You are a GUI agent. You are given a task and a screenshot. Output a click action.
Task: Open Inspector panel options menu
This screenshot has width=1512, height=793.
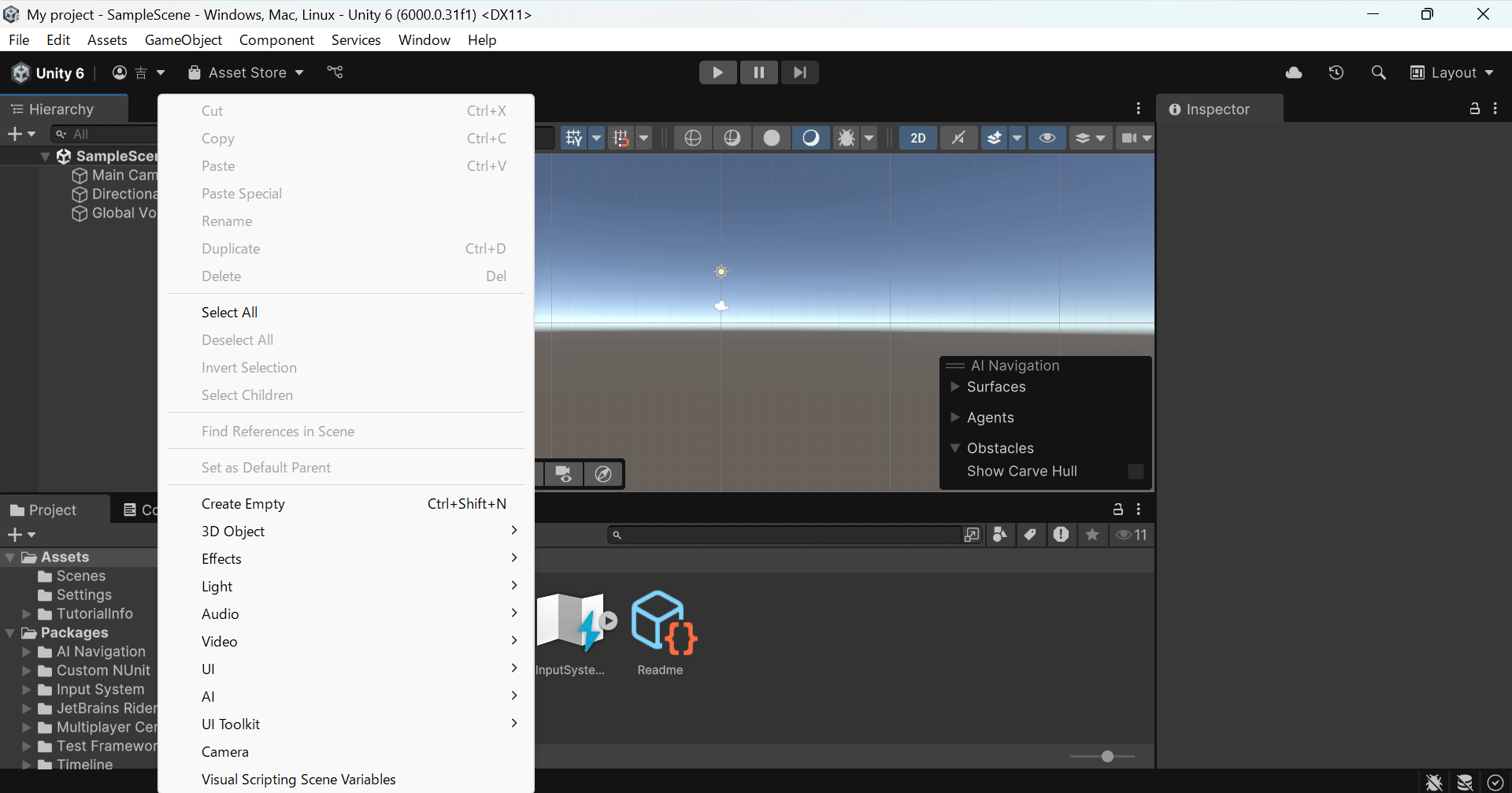pos(1495,109)
